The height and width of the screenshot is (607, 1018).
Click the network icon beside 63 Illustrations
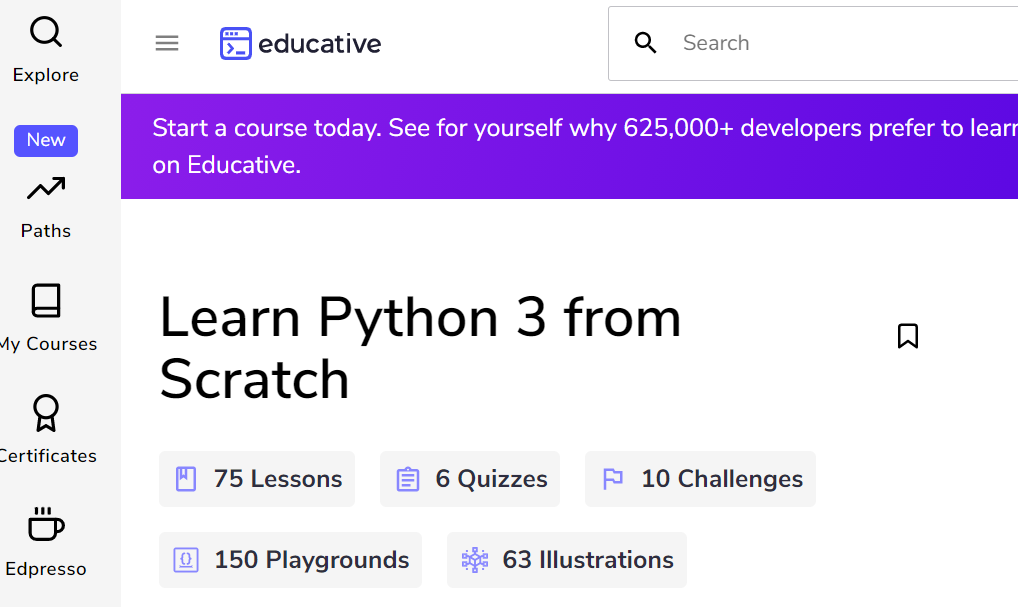(x=475, y=560)
